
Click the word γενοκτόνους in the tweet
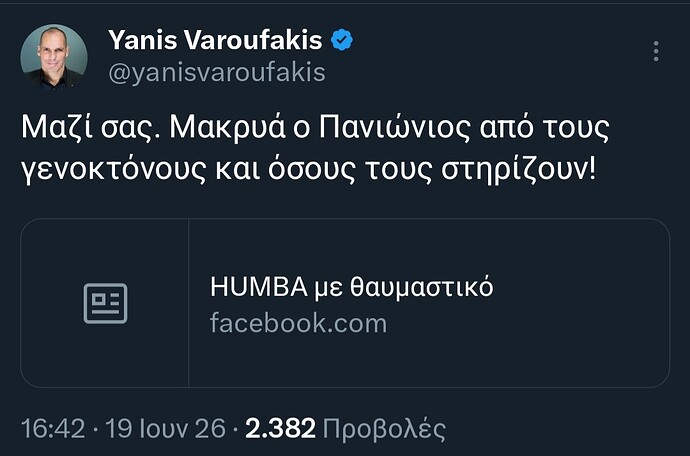(x=113, y=169)
